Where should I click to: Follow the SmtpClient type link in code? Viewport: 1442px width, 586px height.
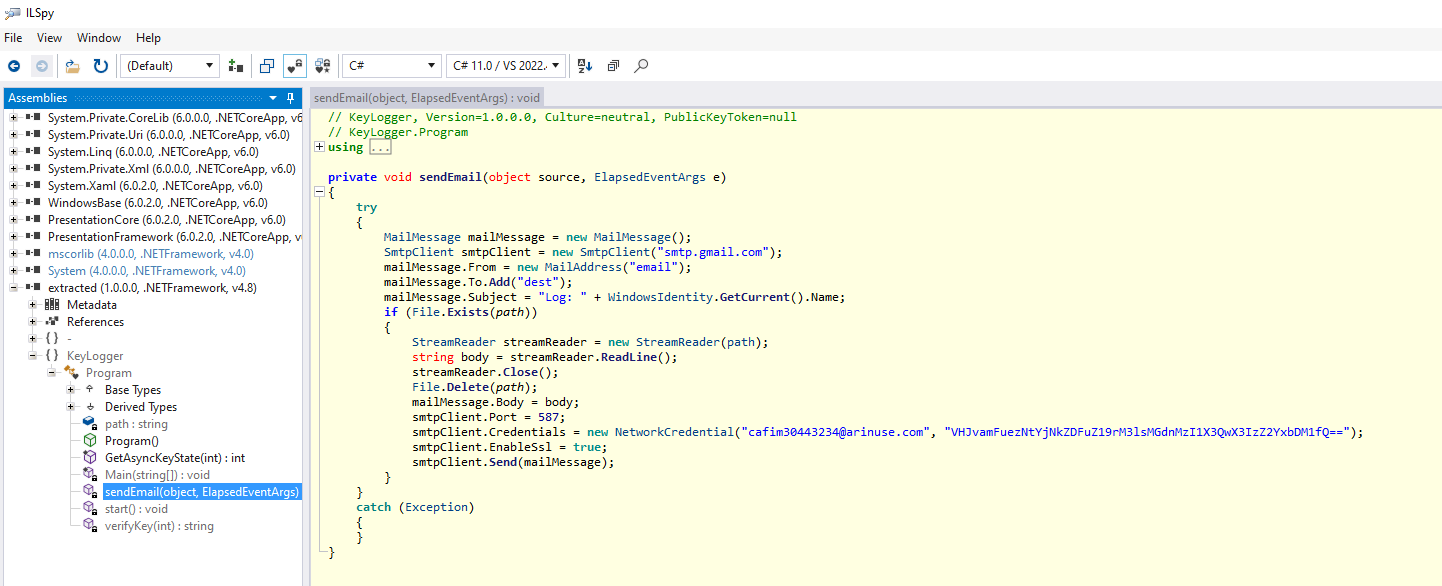tap(418, 252)
